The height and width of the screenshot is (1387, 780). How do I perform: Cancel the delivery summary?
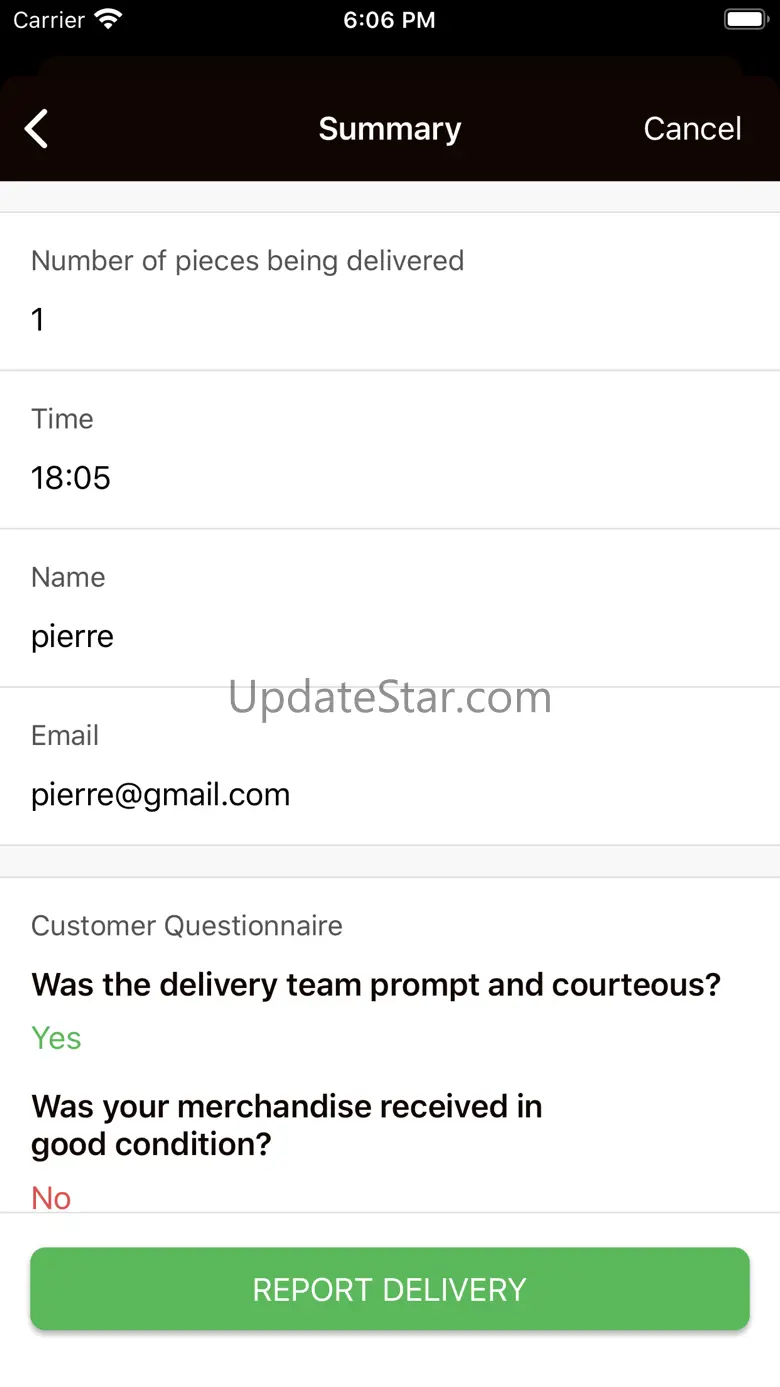pos(692,129)
